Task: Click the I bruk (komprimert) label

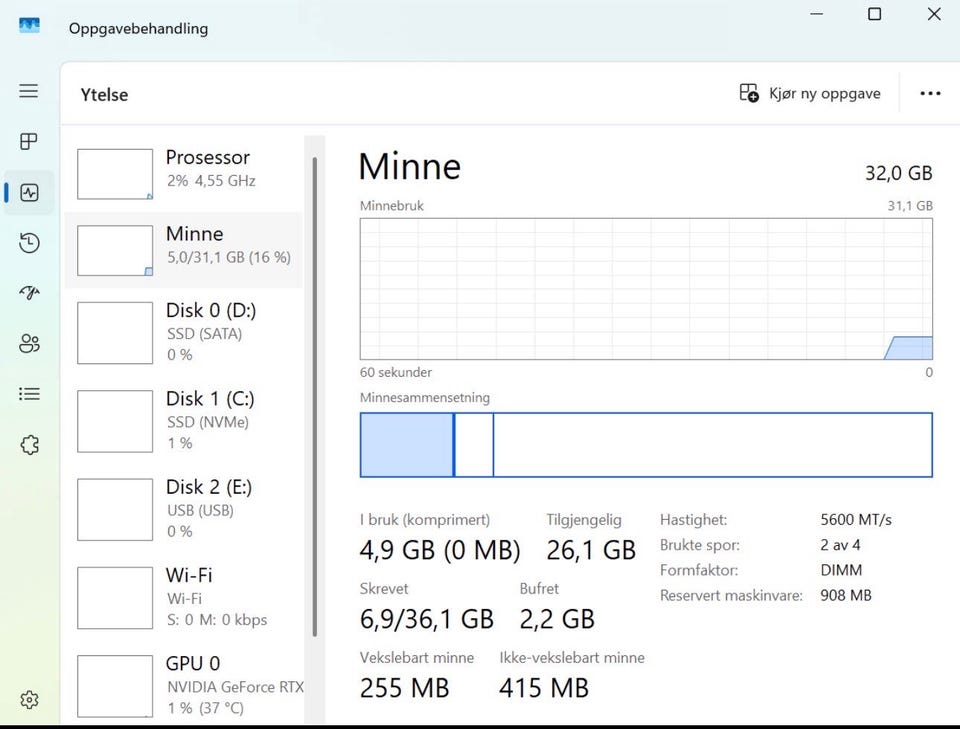Action: pos(425,520)
